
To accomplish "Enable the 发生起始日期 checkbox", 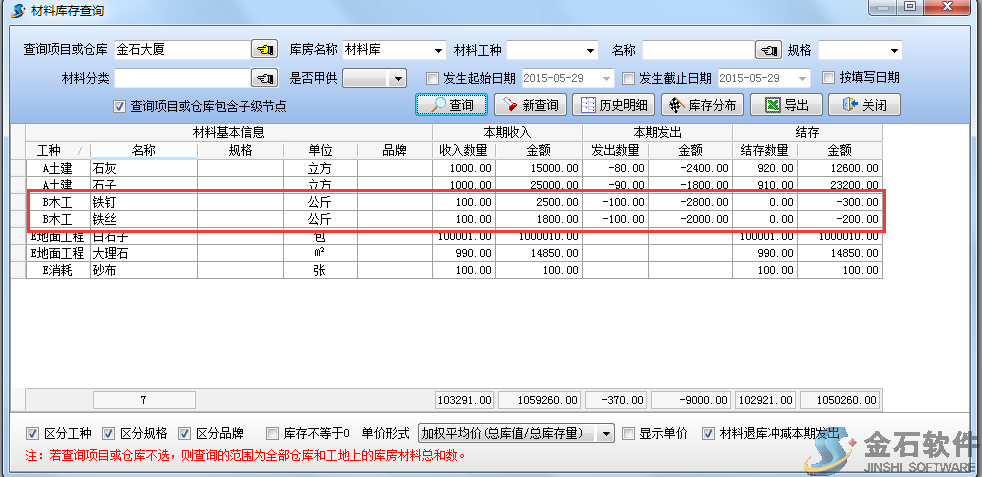I will pyautogui.click(x=432, y=78).
